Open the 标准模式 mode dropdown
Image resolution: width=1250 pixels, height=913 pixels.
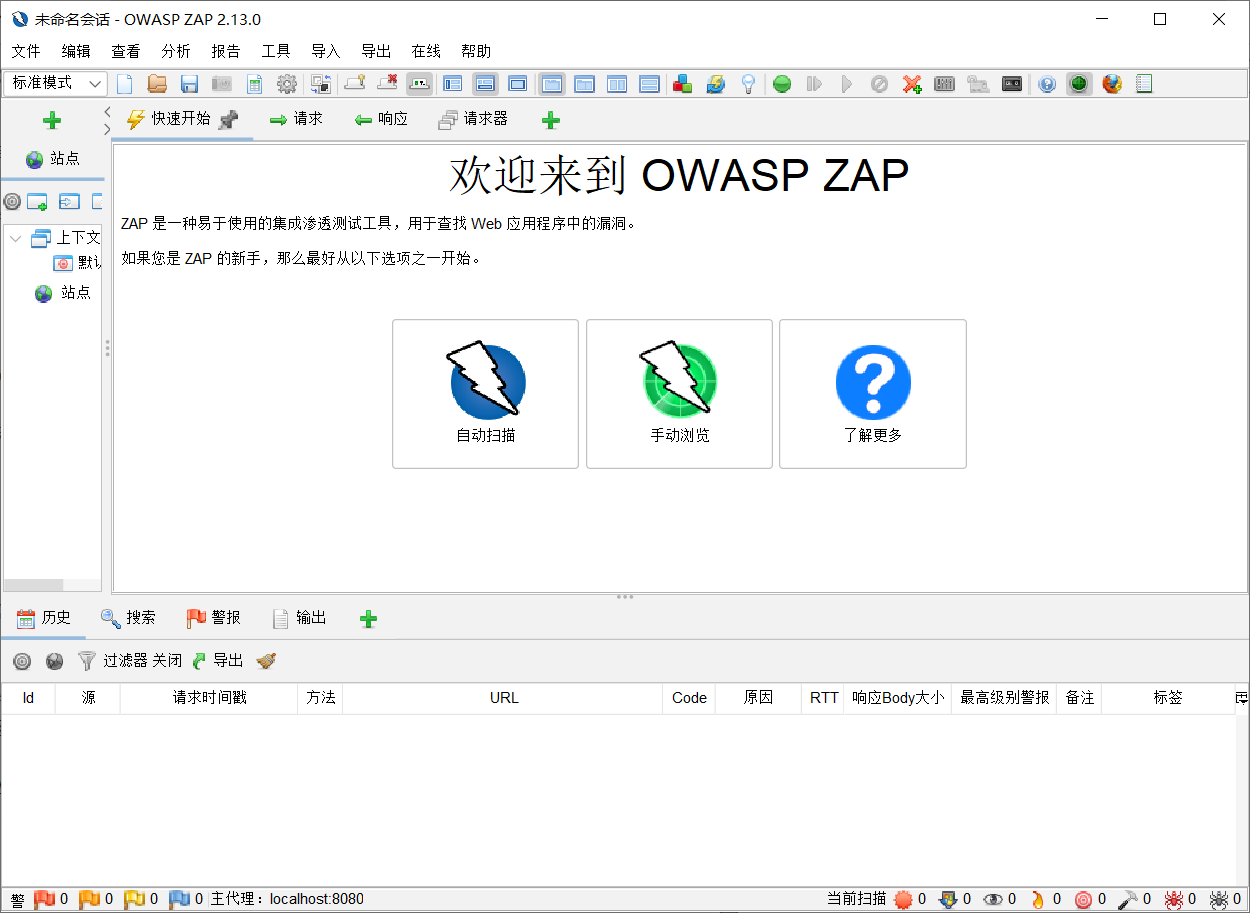pyautogui.click(x=56, y=83)
